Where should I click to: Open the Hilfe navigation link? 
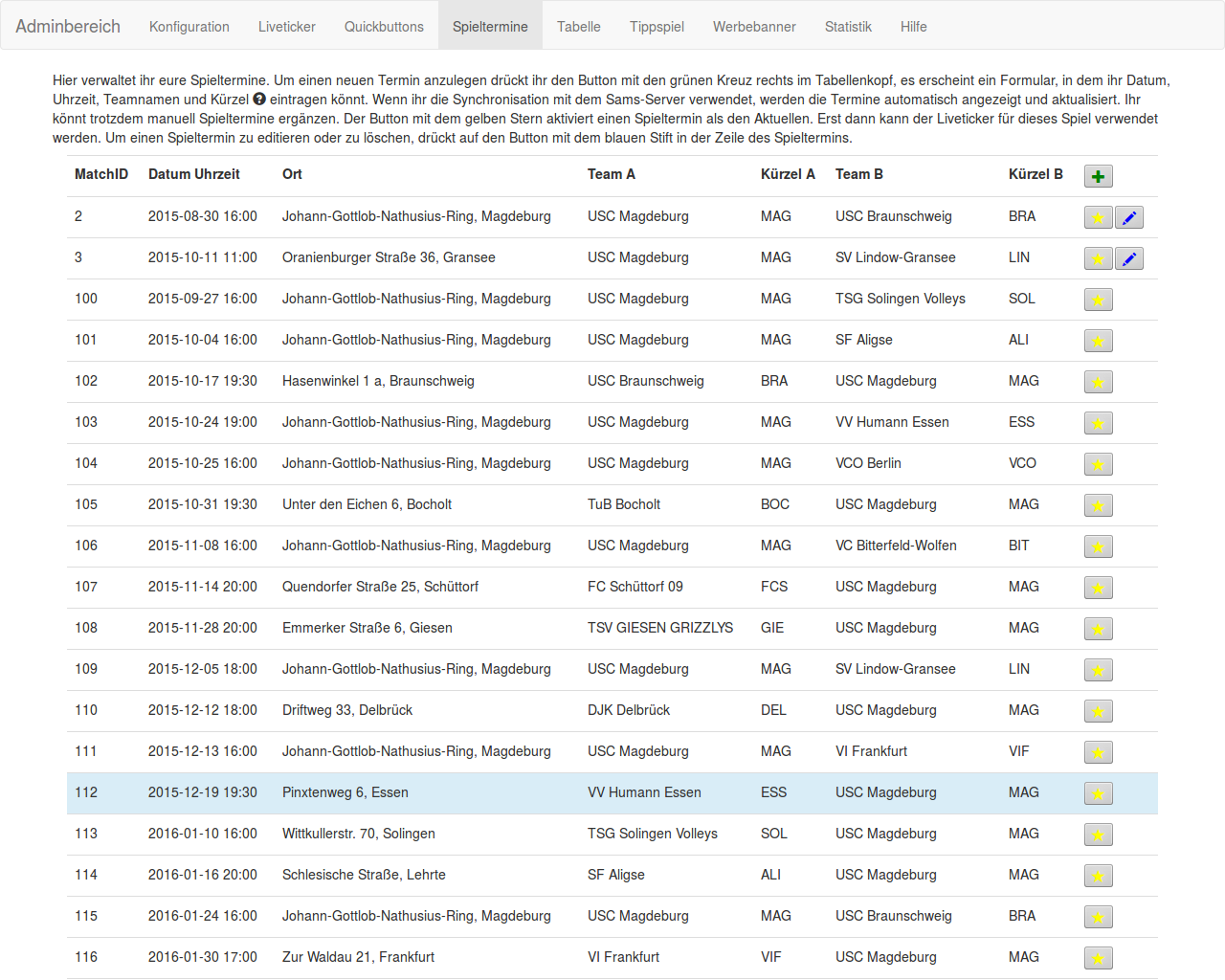pos(913,27)
